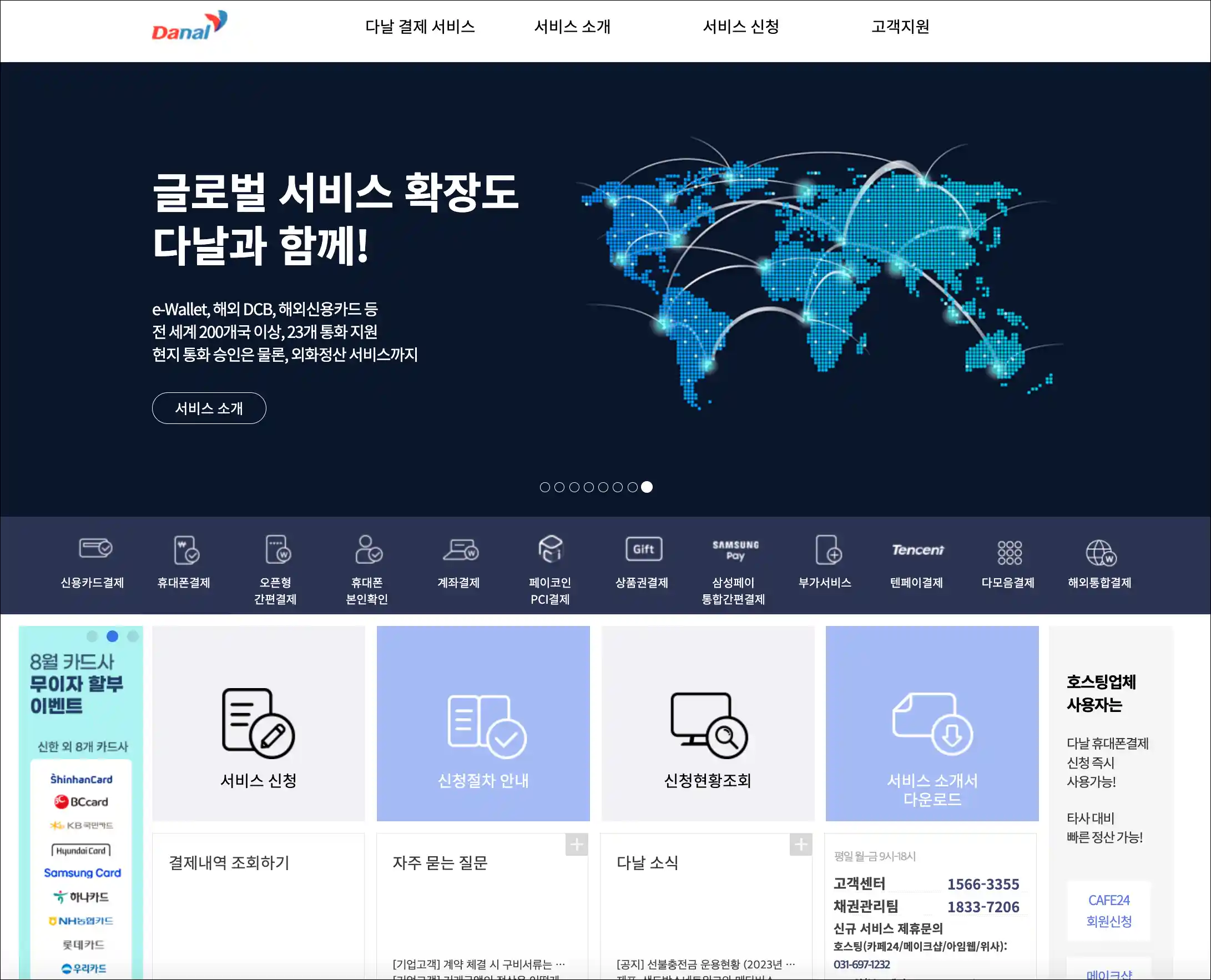This screenshot has width=1211, height=980.
Task: Click NH농협카드 logo in event banner
Action: point(81,921)
